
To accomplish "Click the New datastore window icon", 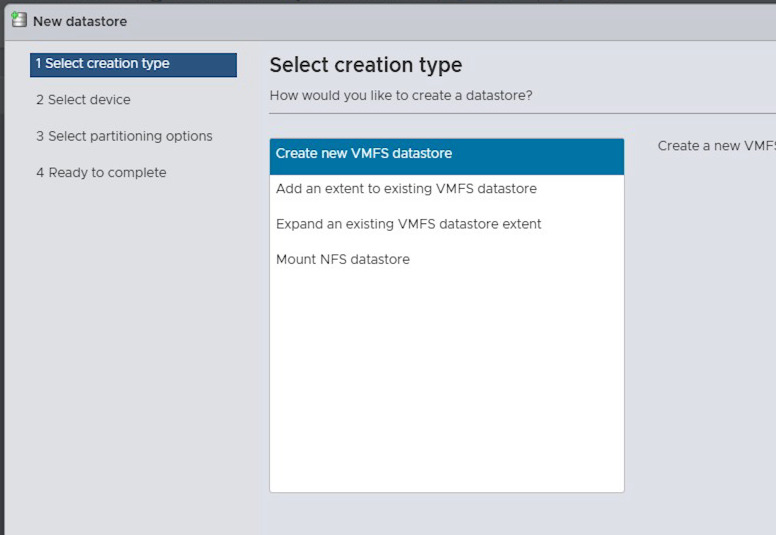I will point(19,20).
